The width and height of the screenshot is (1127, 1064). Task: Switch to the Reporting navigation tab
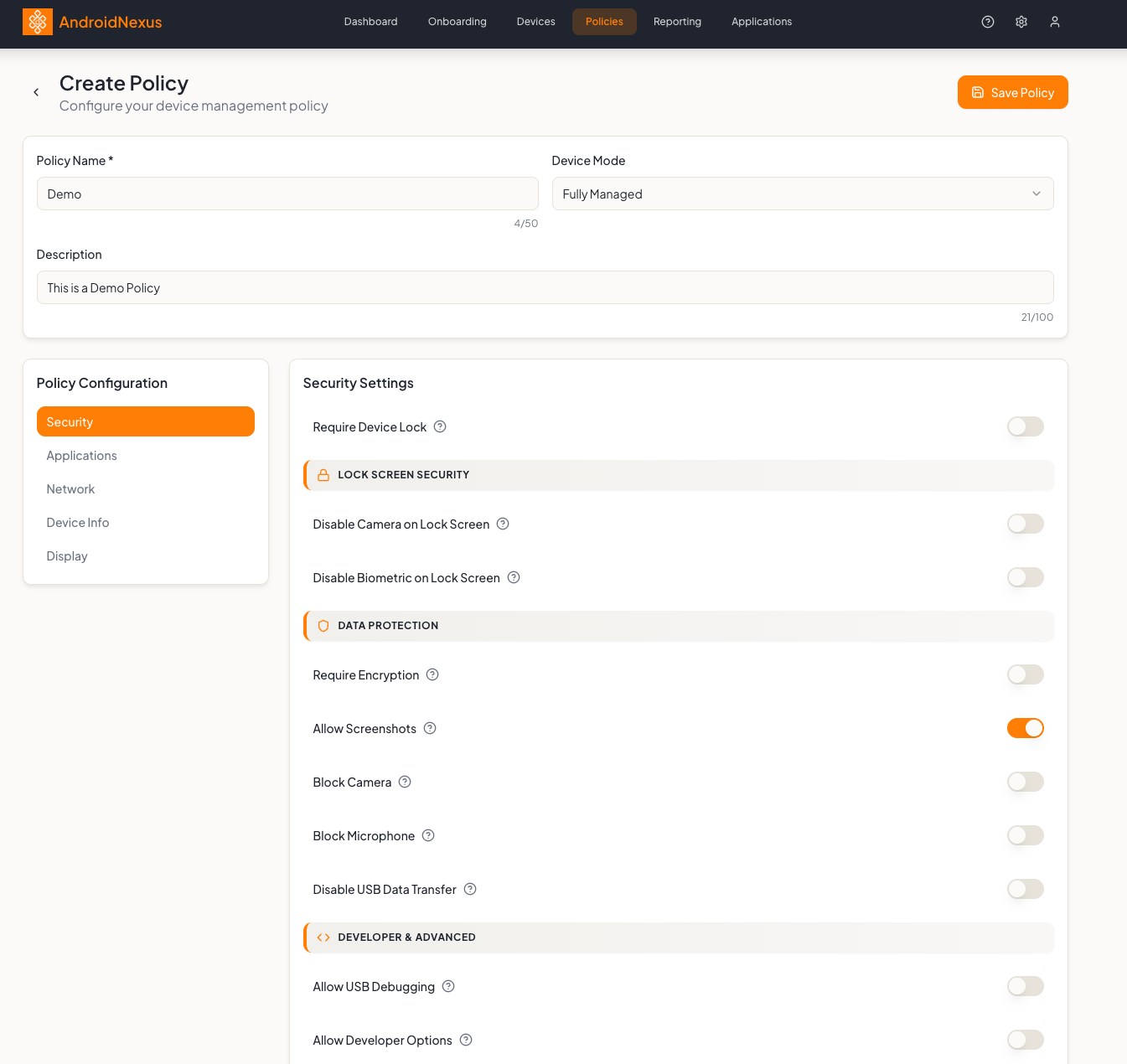(x=677, y=21)
